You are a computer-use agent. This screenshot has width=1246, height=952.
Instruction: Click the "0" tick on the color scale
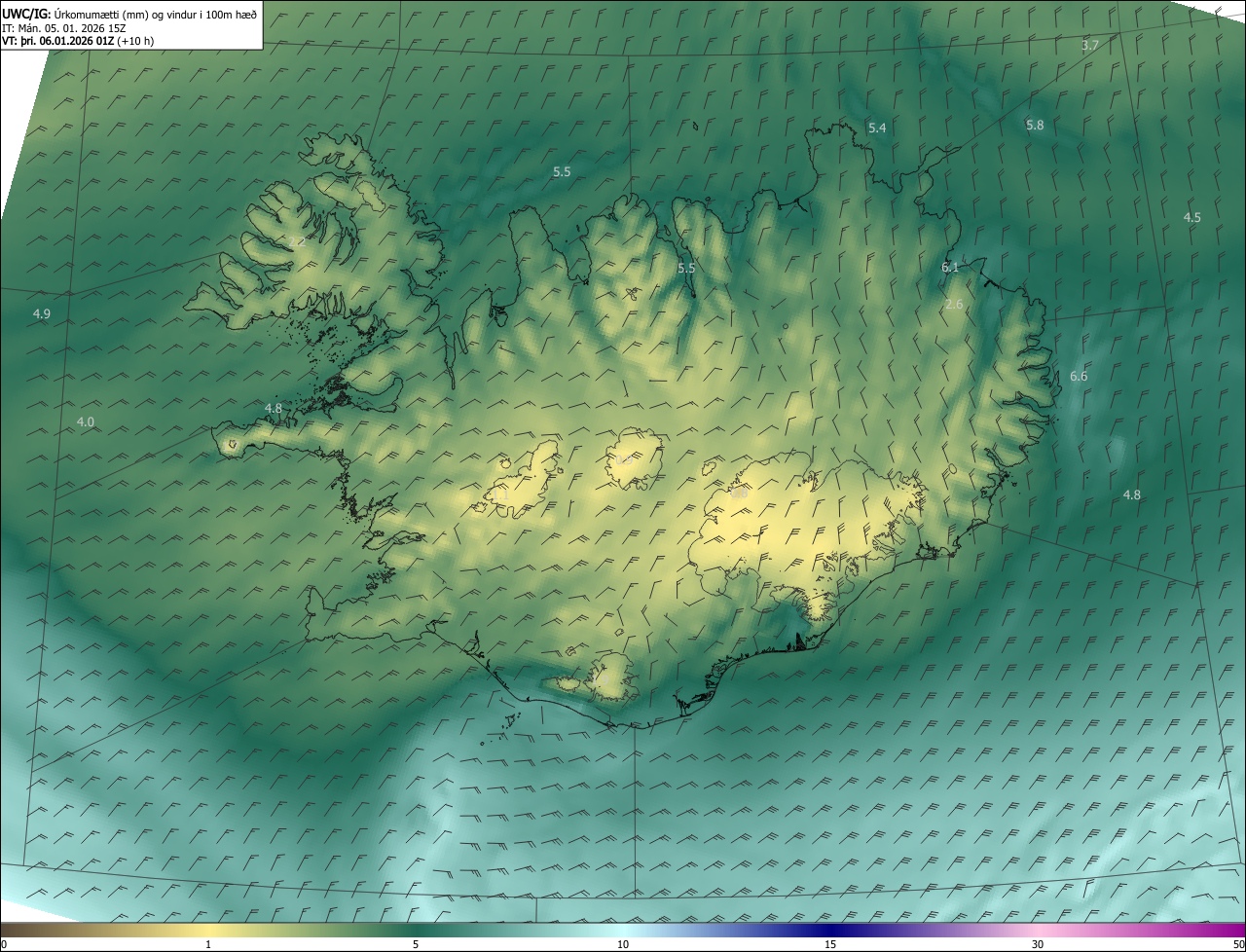pyautogui.click(x=4, y=944)
